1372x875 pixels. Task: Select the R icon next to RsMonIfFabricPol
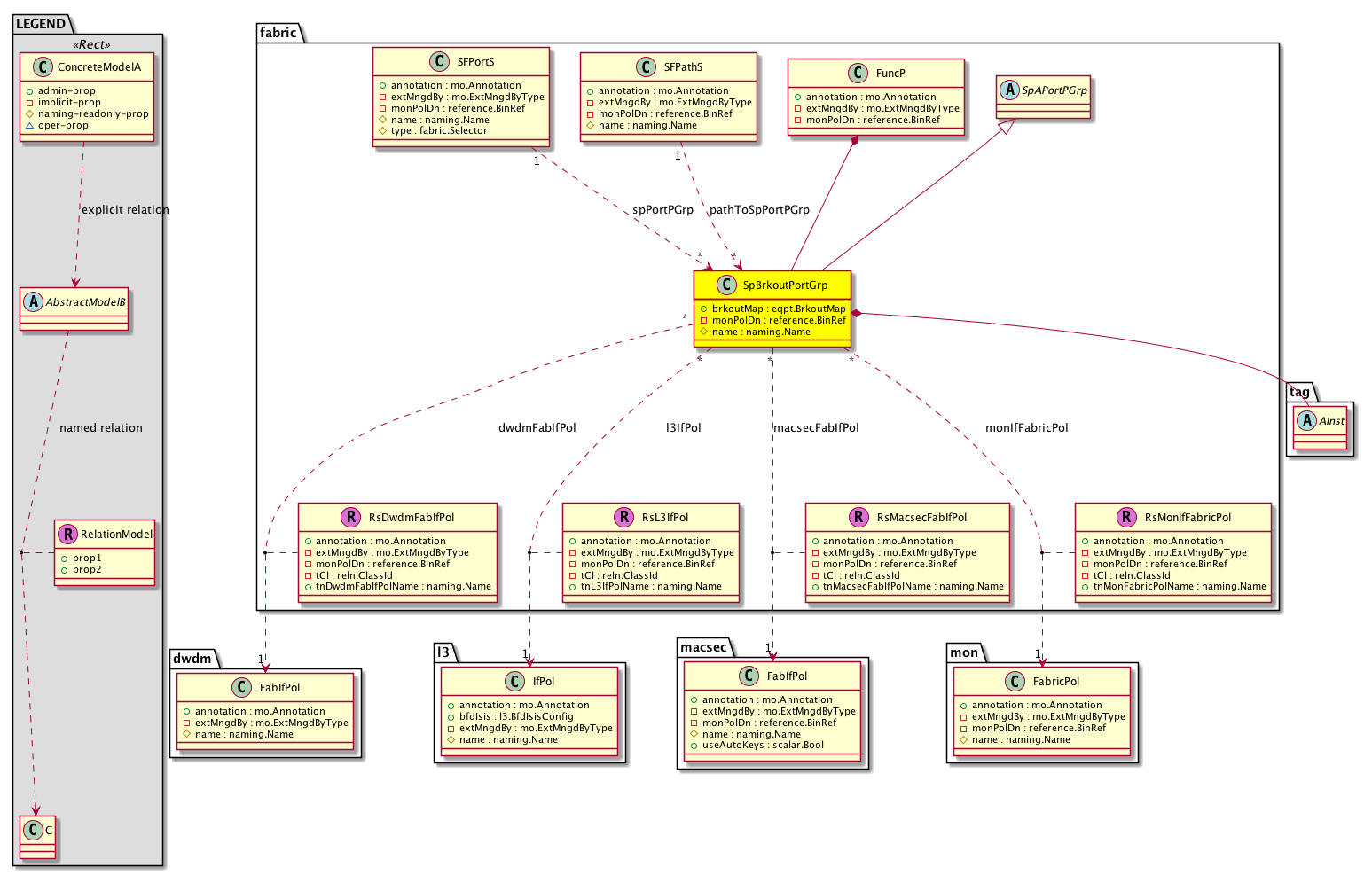[x=1126, y=518]
